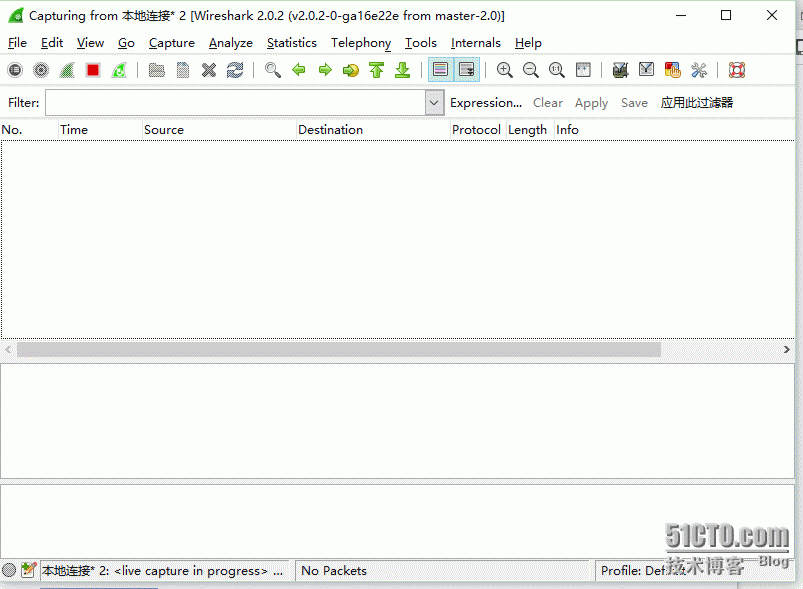Sort by the Length column header
803x589 pixels.
(531, 130)
